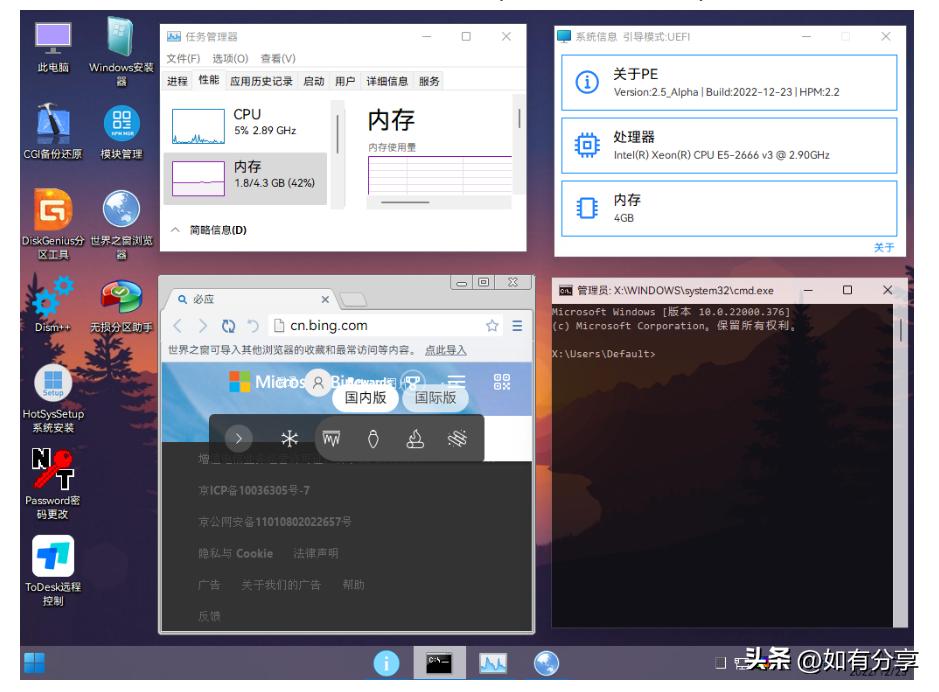Click the 内存 4GB info card
This screenshot has width=939, height=692.
pos(729,208)
